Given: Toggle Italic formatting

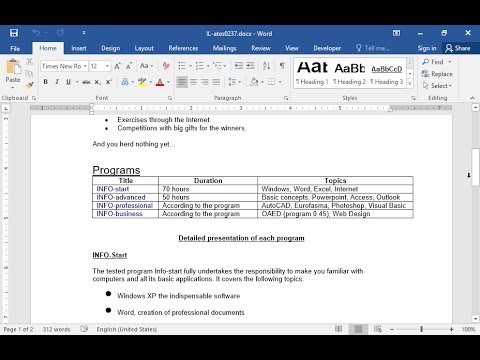Looking at the screenshot, I should click(57, 82).
